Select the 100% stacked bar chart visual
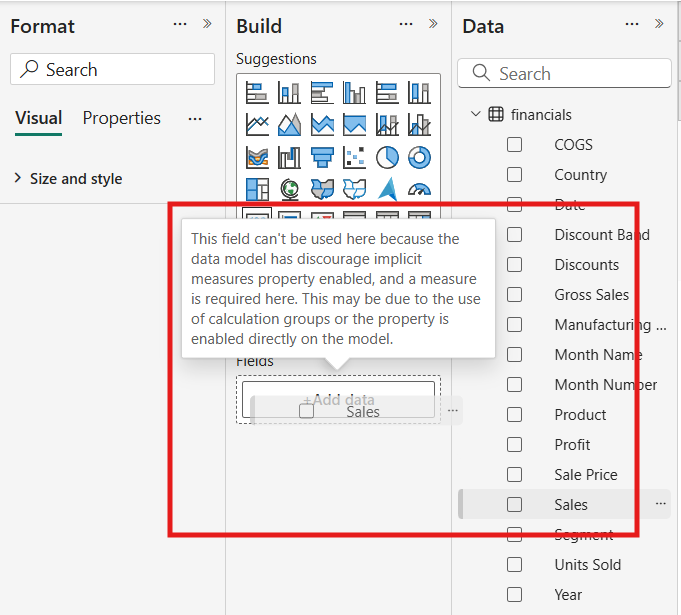Screen dimensions: 681x615 point(387,93)
